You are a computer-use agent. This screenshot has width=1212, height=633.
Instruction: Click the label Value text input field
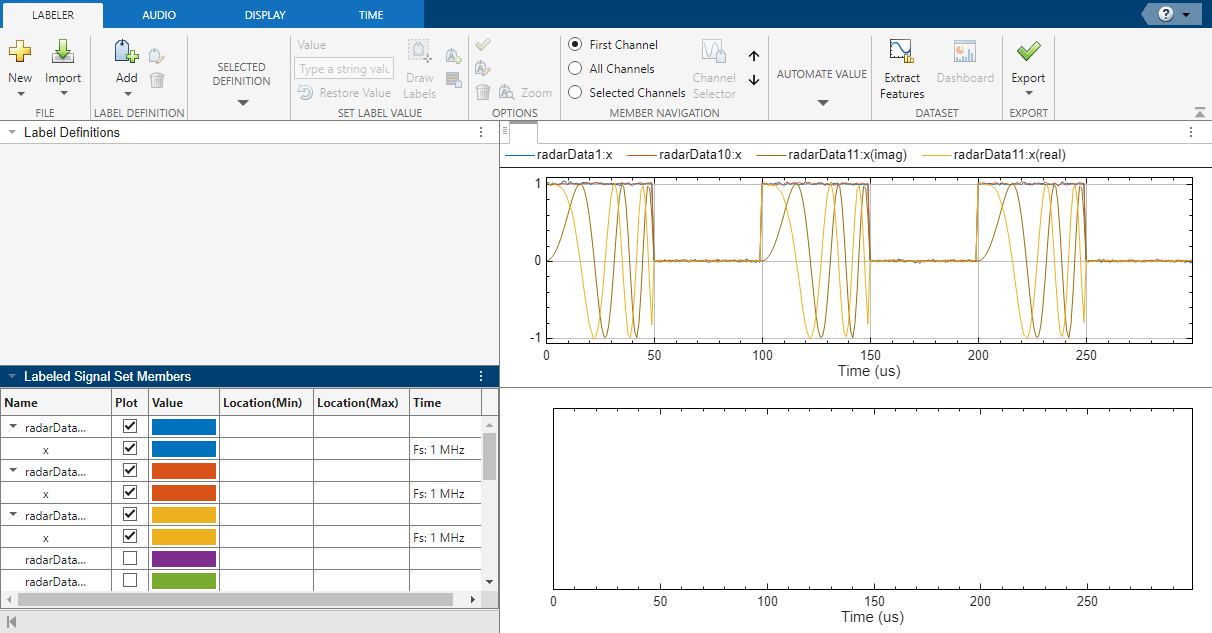tap(344, 69)
